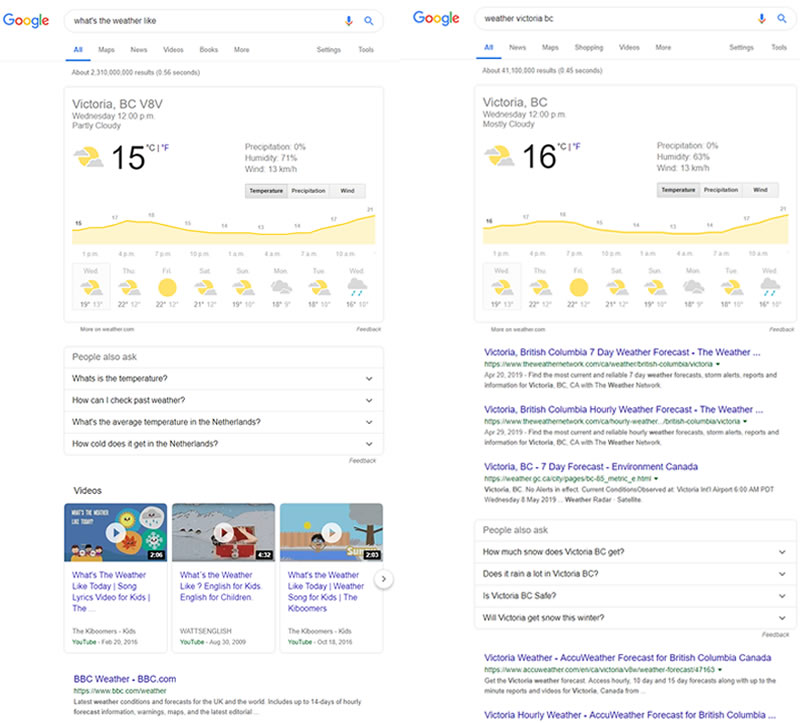
Task: Open More menu in right search page
Action: (663, 47)
